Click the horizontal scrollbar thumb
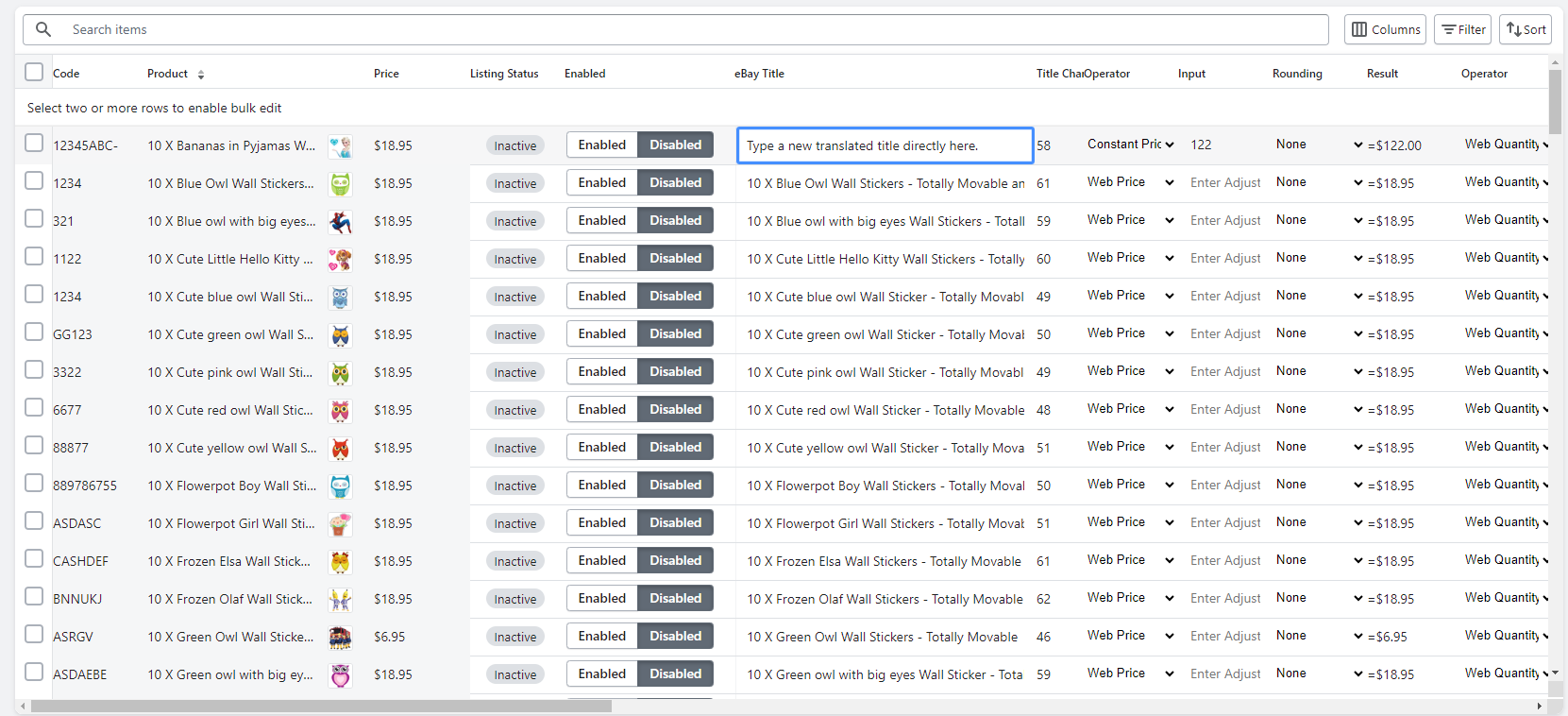 click(x=321, y=706)
